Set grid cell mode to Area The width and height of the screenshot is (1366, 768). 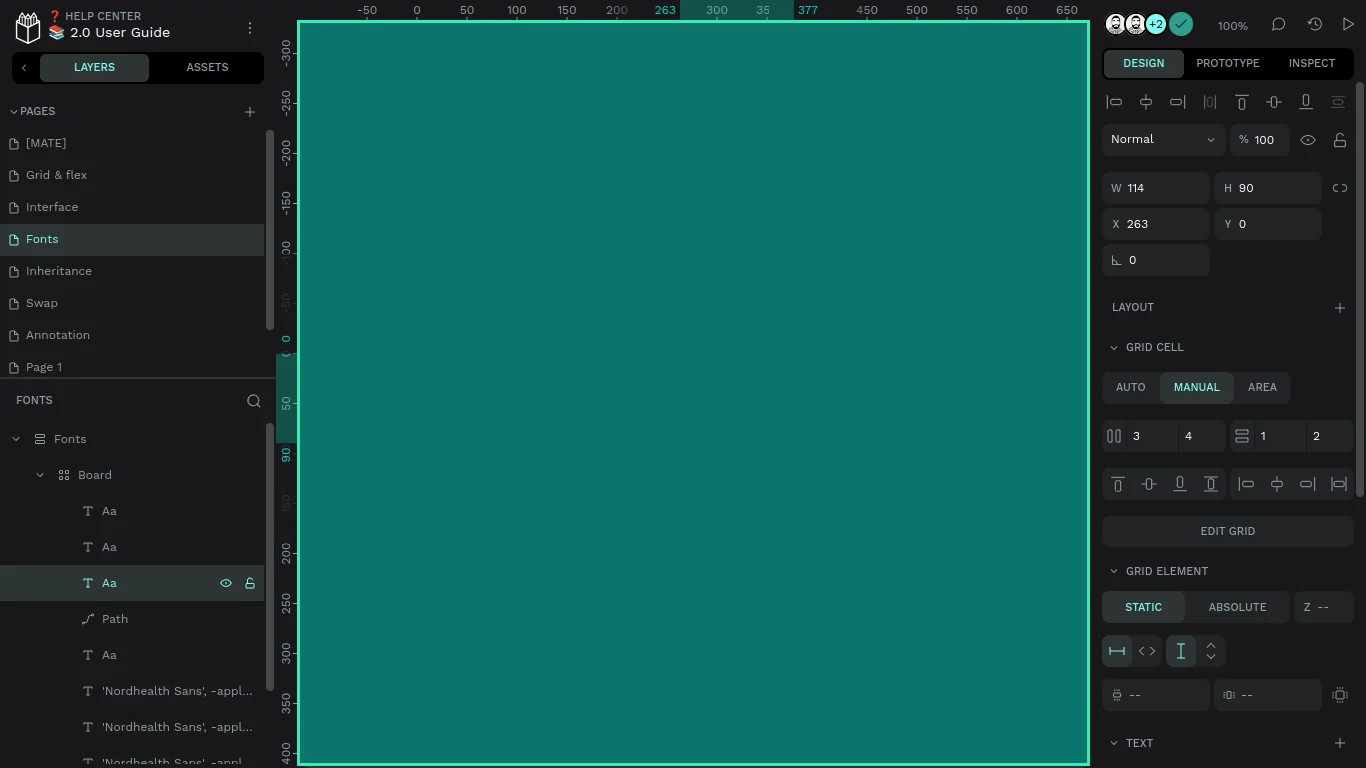[1262, 387]
